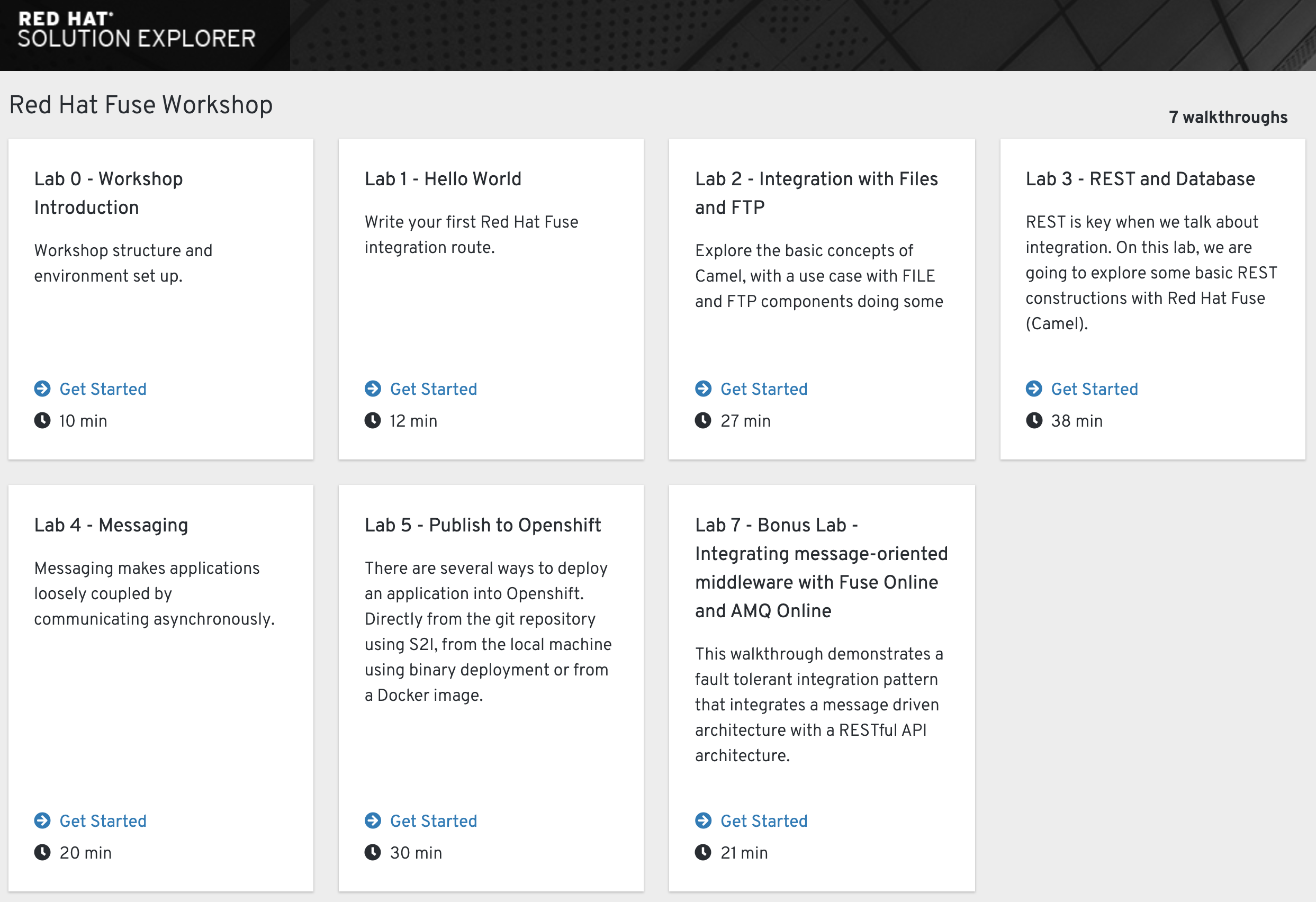The image size is (1316, 902).
Task: Click the Lab 4 Get Started arrow icon
Action: [42, 820]
